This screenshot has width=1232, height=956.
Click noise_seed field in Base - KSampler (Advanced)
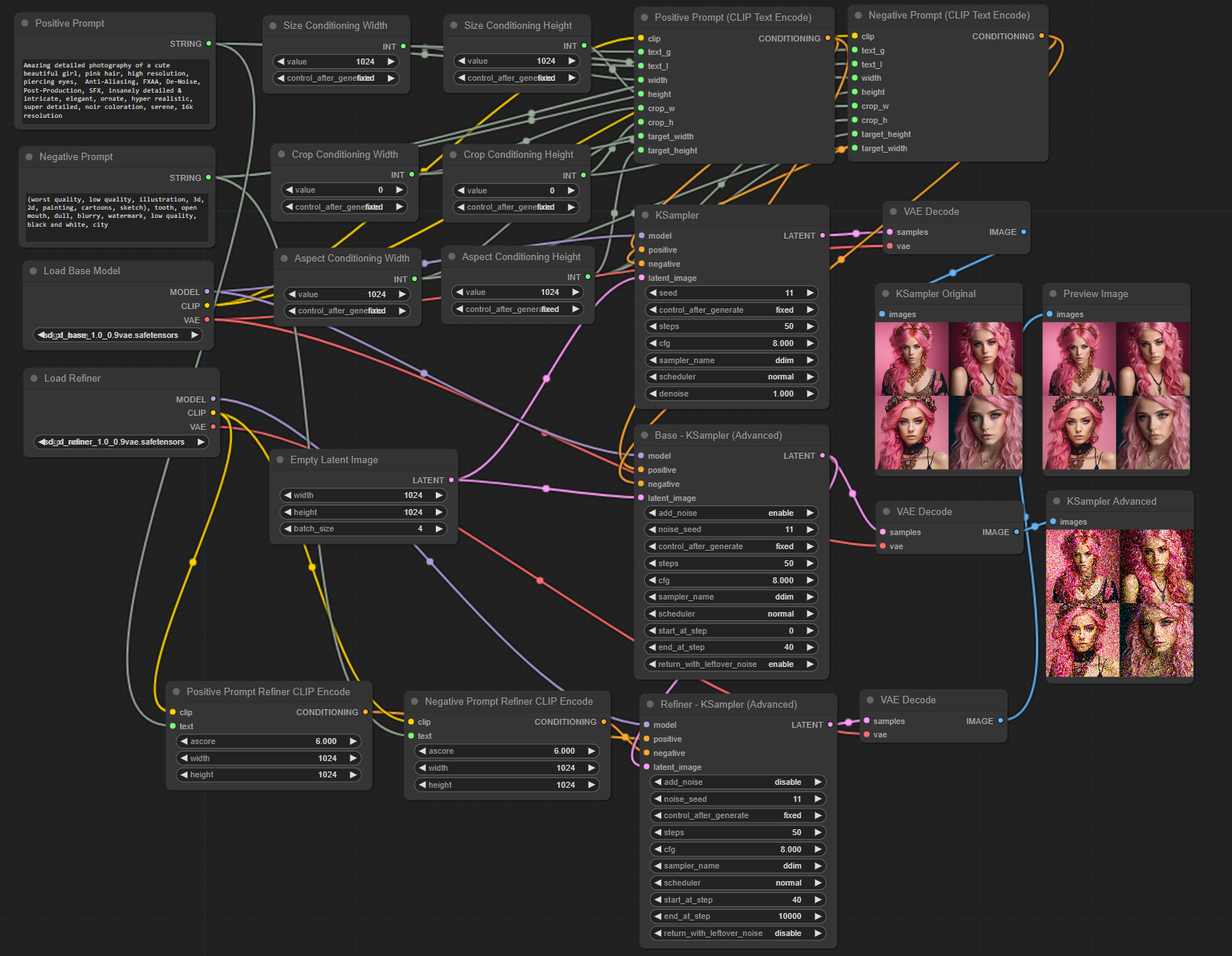[732, 529]
